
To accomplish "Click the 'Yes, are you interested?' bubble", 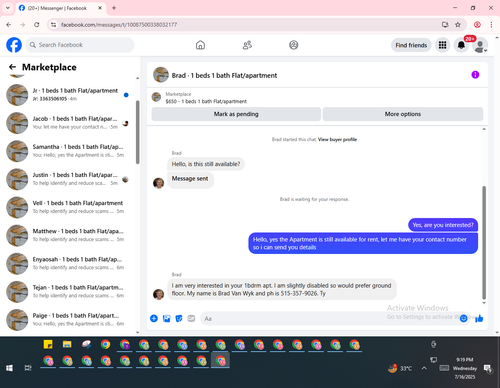I will click(x=443, y=225).
